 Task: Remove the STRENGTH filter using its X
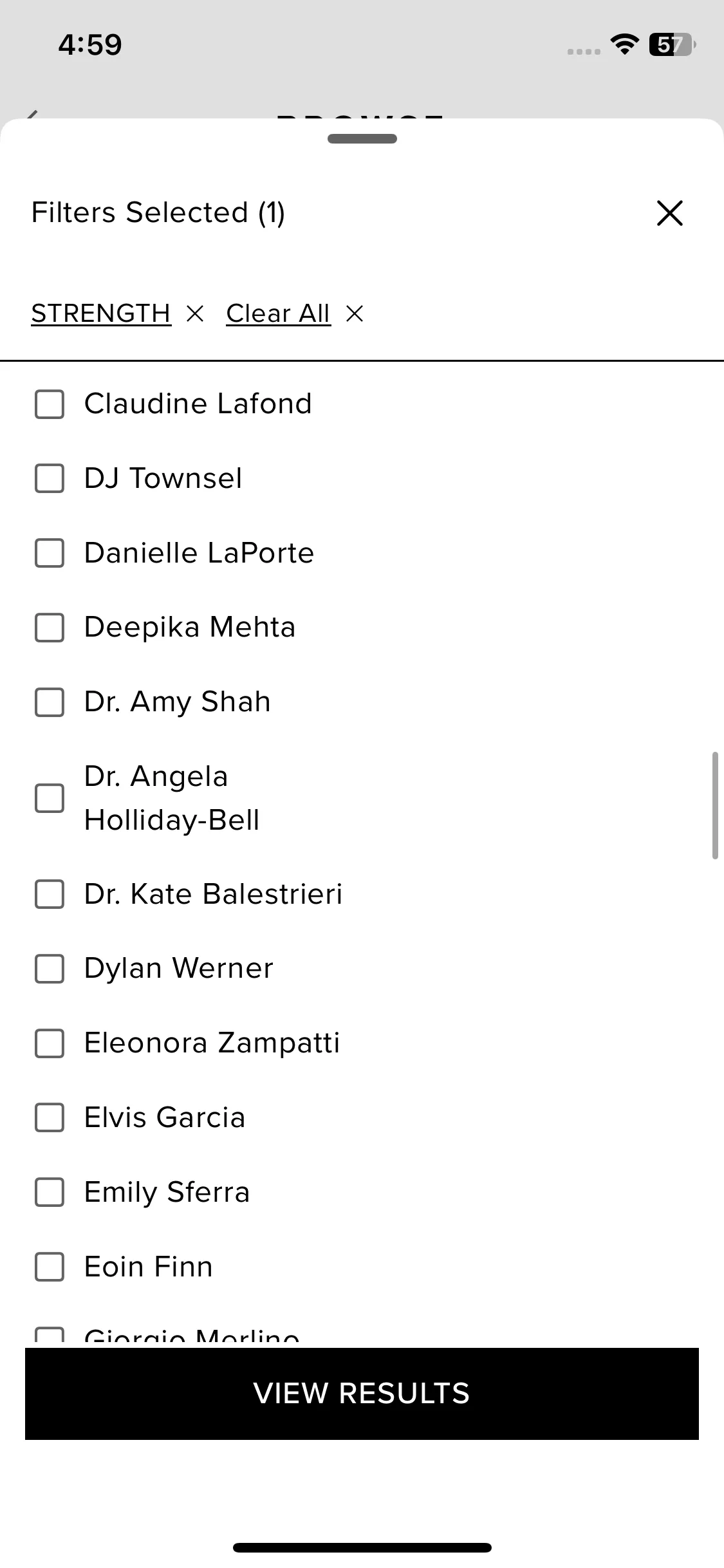point(195,314)
